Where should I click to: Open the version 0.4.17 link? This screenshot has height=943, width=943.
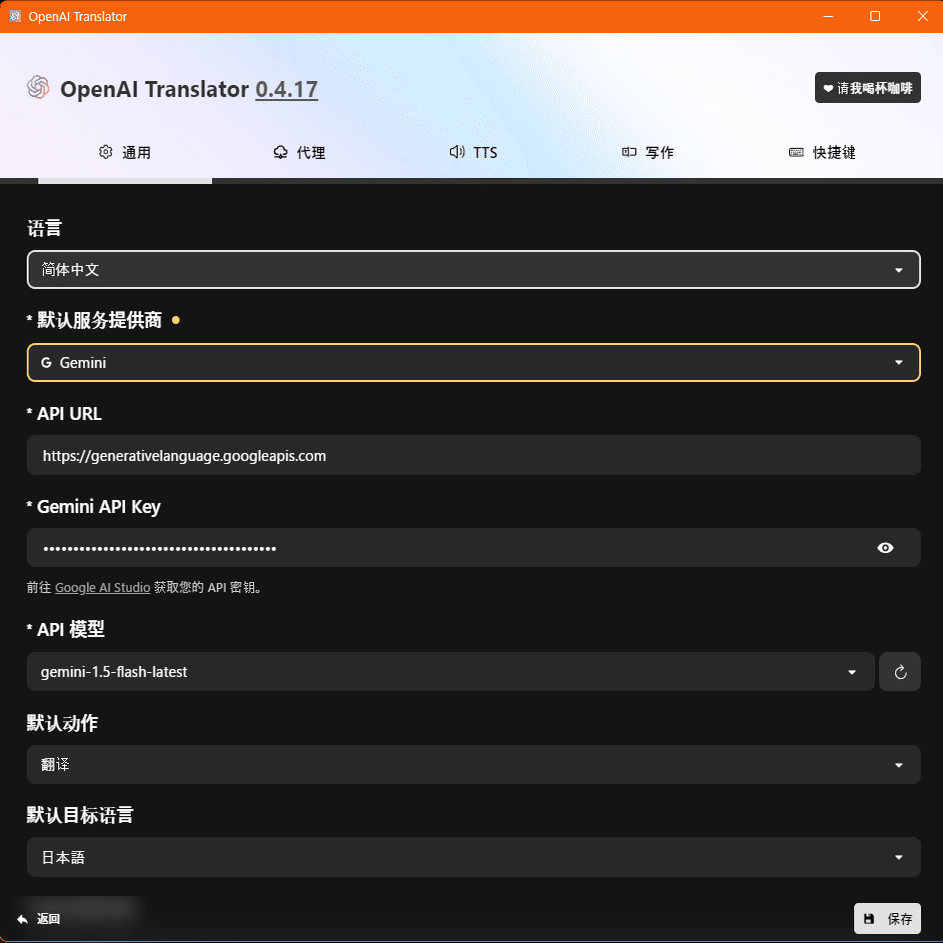tap(286, 89)
